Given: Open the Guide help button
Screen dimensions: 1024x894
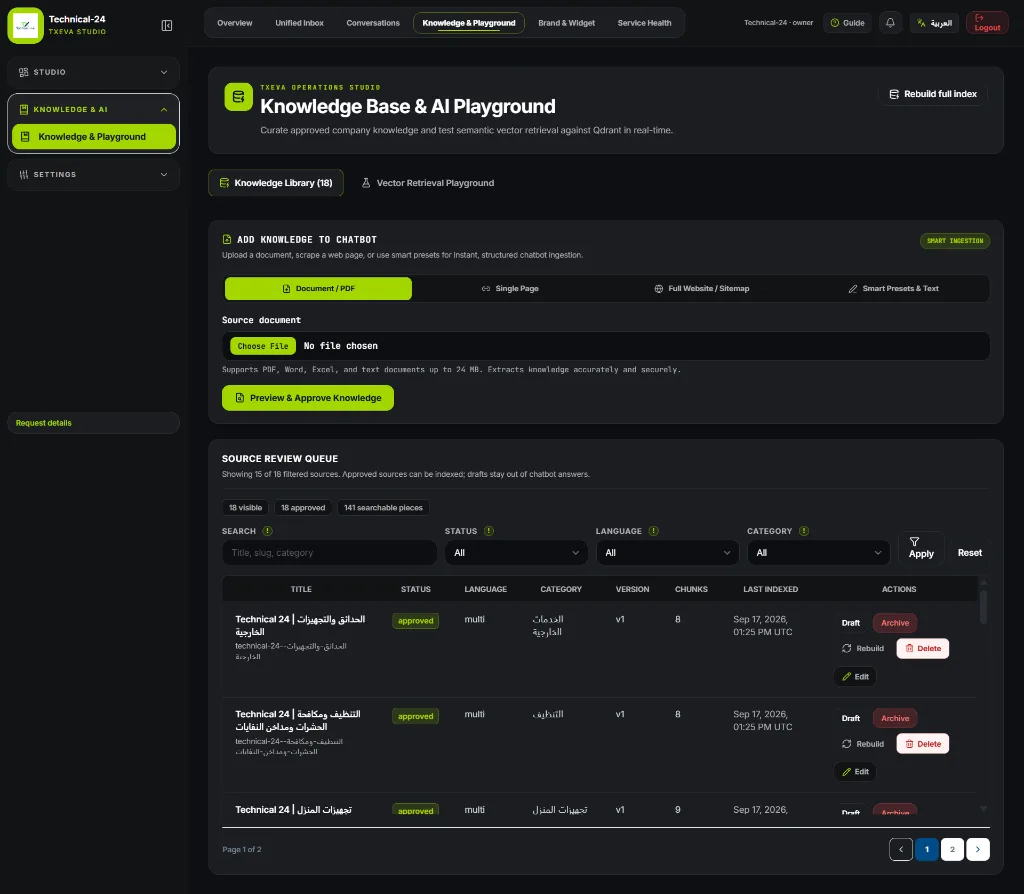Looking at the screenshot, I should coord(847,23).
